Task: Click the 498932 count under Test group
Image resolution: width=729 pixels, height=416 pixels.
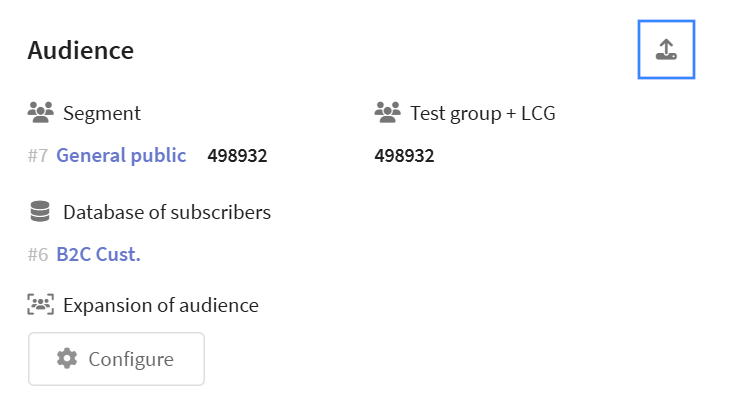Action: click(x=404, y=155)
